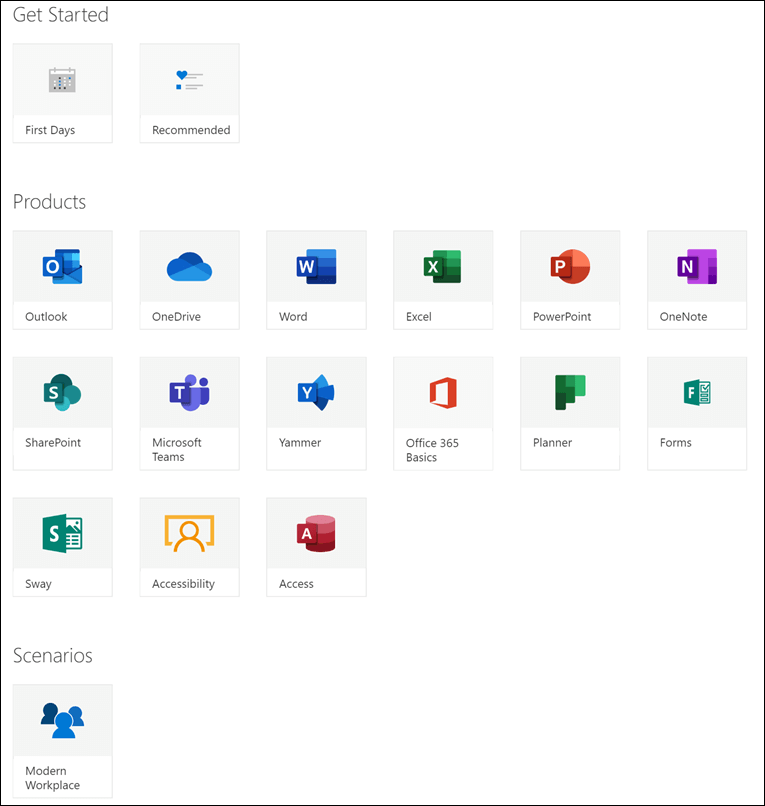Select the PowerPoint app icon
This screenshot has height=806, width=765.
tap(570, 267)
